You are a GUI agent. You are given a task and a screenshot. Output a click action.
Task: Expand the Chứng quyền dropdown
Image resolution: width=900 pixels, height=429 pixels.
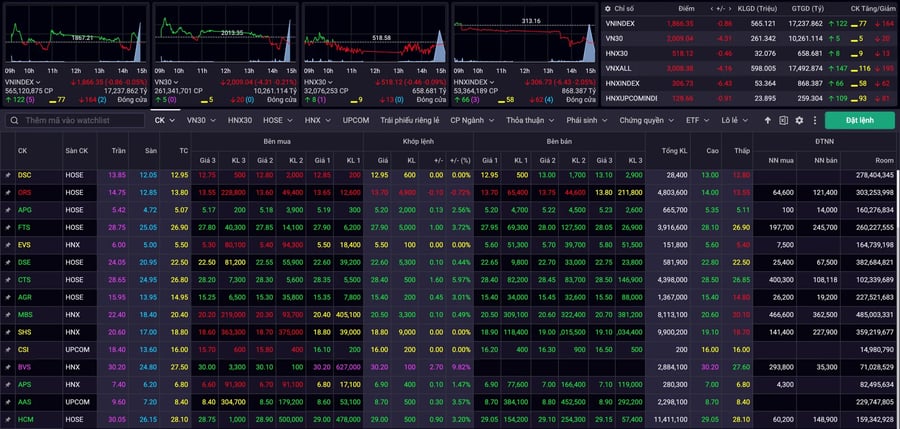tap(646, 121)
